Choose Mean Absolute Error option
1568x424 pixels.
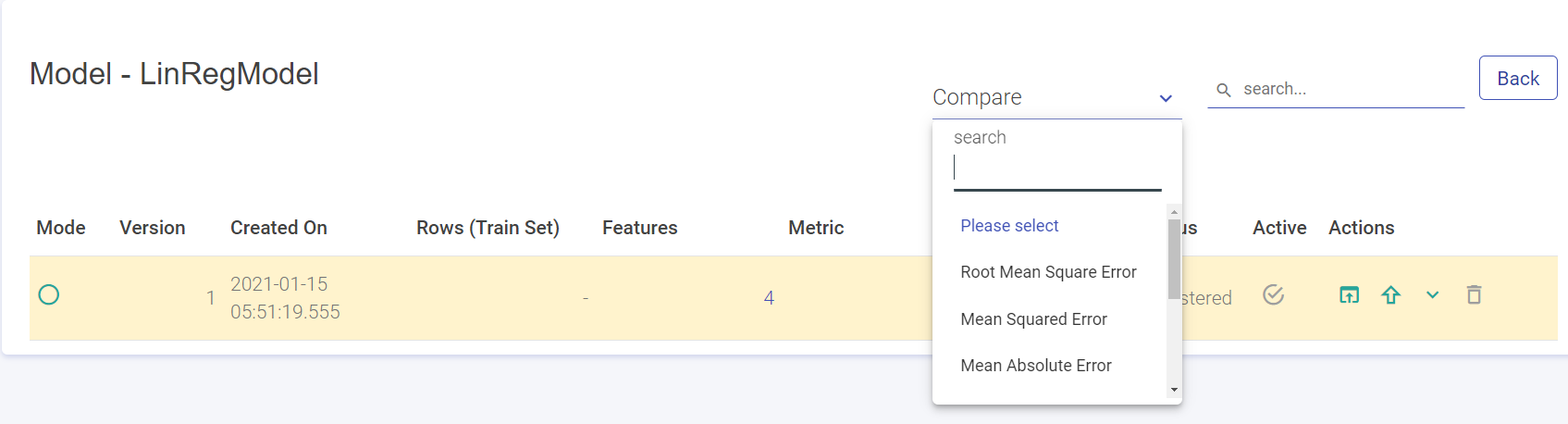[1036, 366]
